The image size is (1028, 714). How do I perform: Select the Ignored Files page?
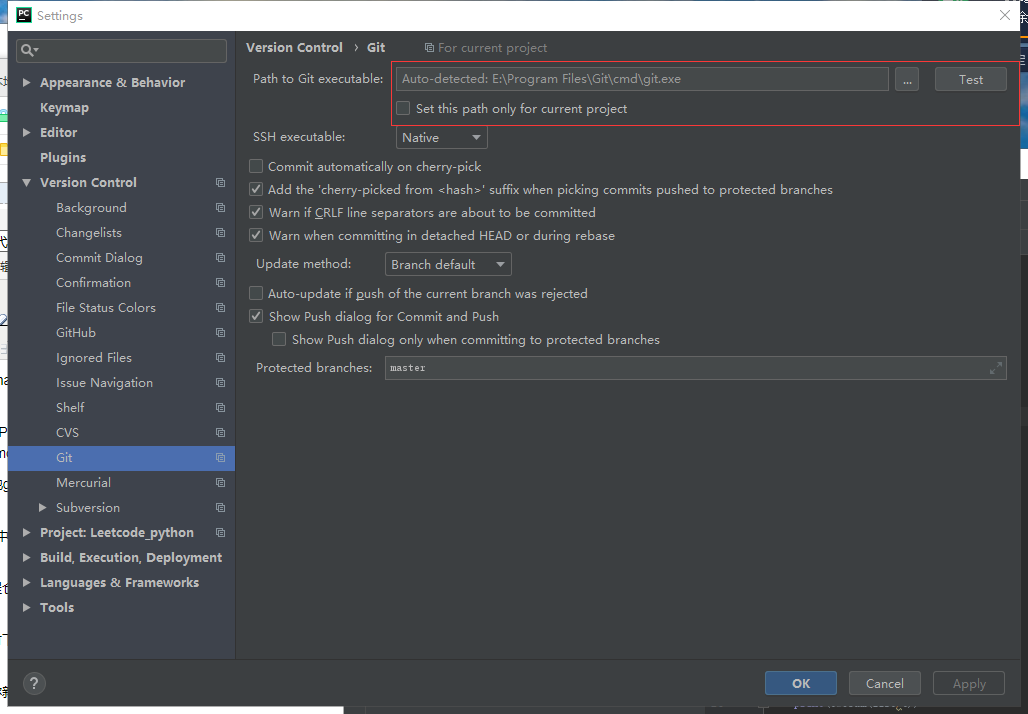click(94, 358)
